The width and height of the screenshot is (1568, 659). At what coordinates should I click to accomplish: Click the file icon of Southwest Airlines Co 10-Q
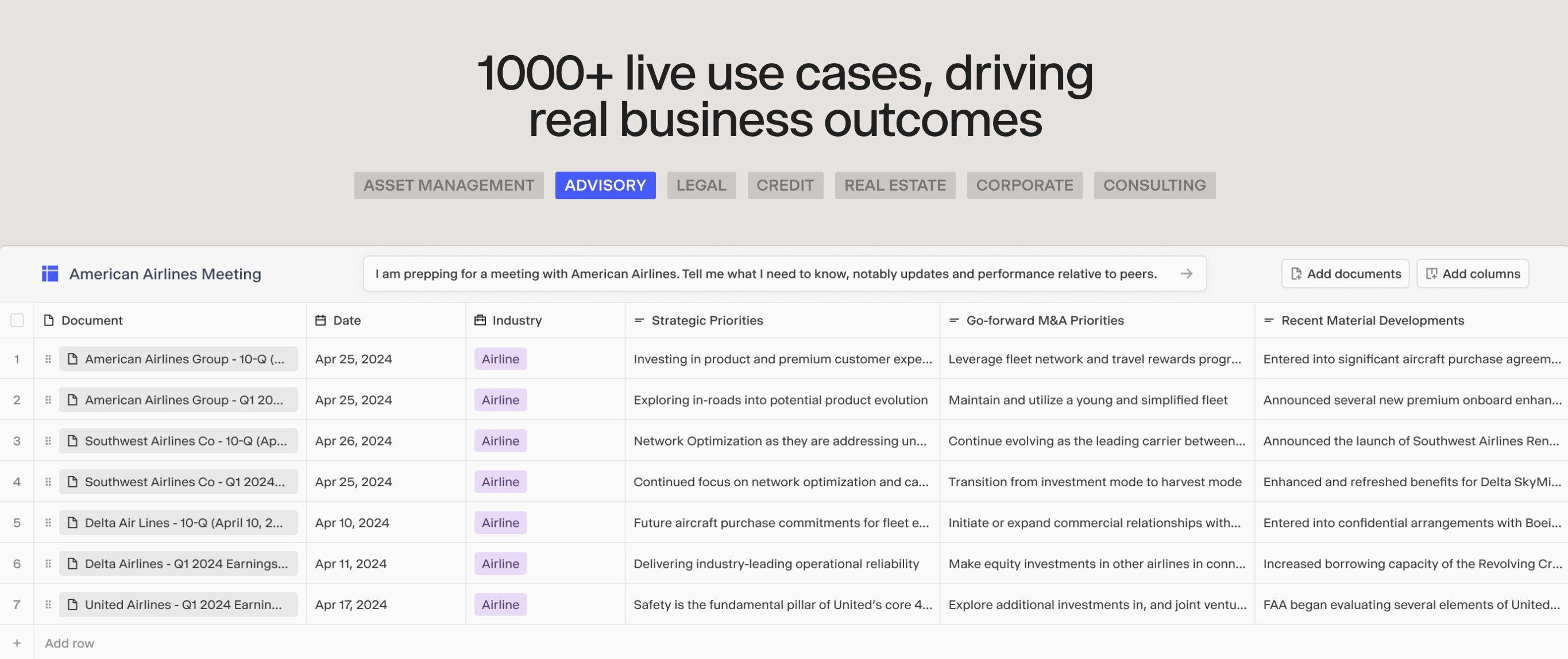(x=72, y=440)
